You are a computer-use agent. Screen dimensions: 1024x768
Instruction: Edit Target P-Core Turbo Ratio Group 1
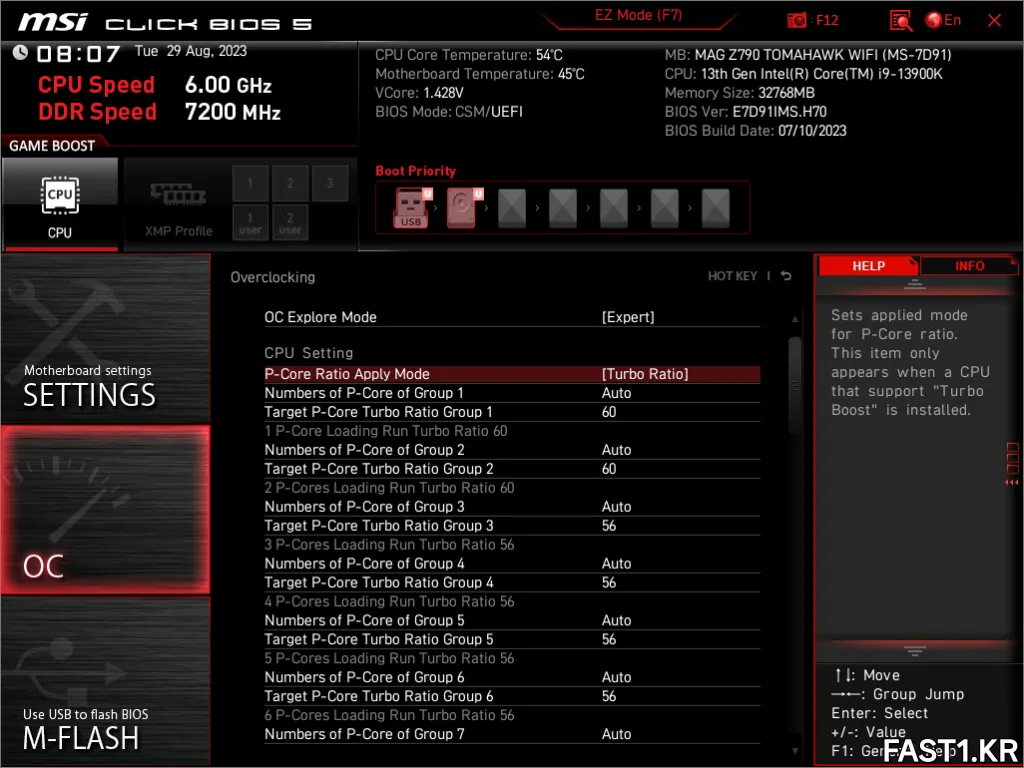tap(512, 412)
